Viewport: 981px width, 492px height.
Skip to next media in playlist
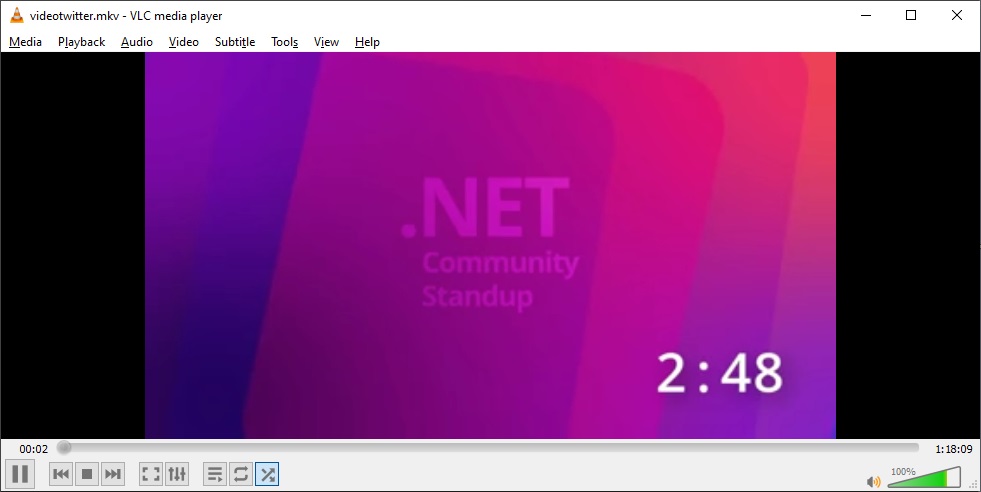[x=113, y=474]
